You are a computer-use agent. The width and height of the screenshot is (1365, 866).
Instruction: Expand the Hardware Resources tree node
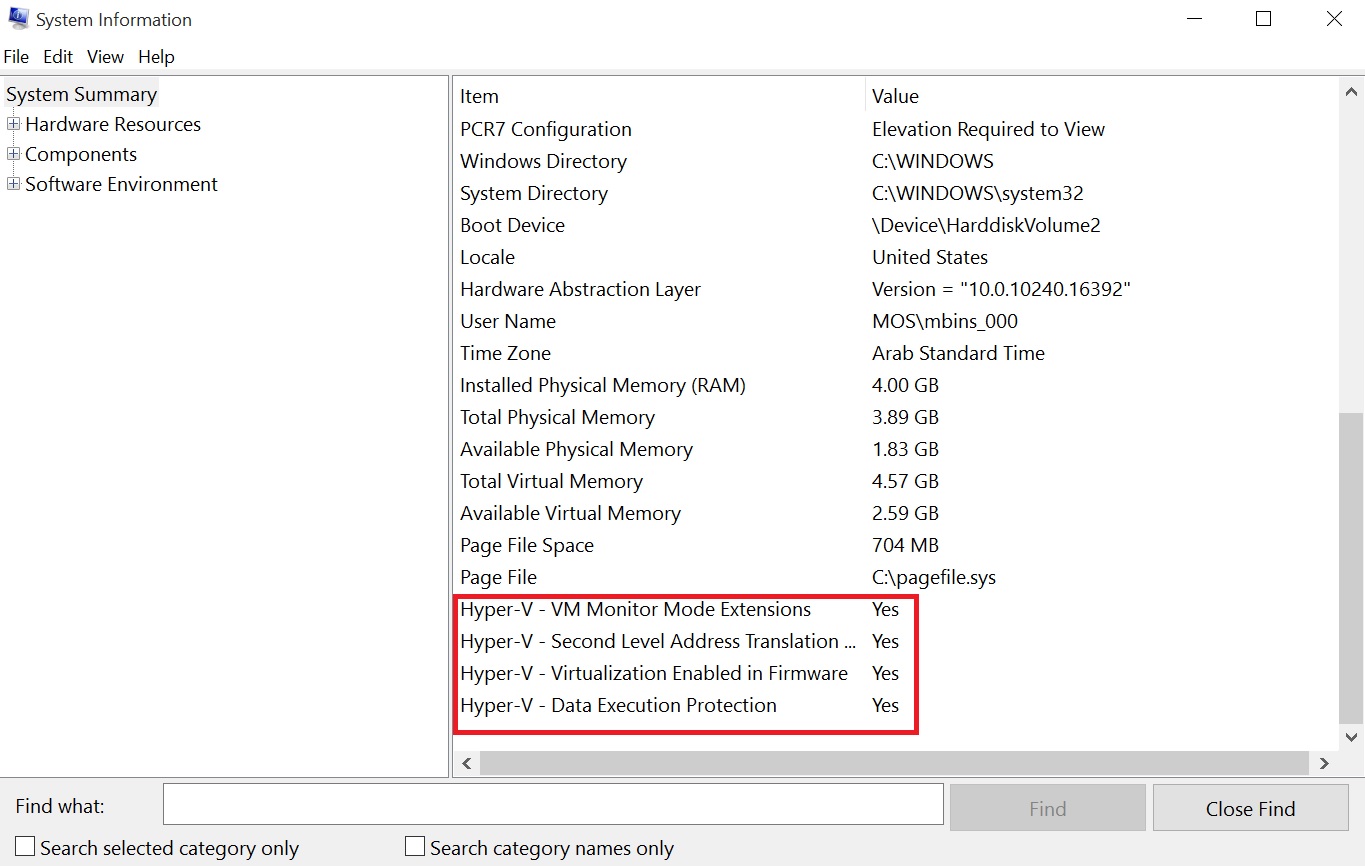13,125
